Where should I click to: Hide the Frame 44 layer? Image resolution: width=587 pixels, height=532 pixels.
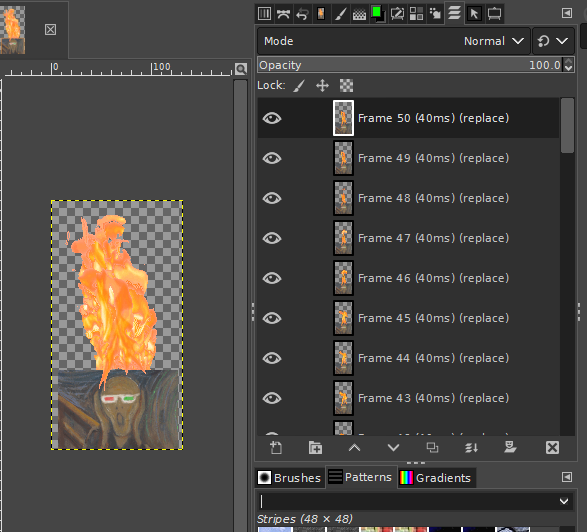tap(272, 358)
